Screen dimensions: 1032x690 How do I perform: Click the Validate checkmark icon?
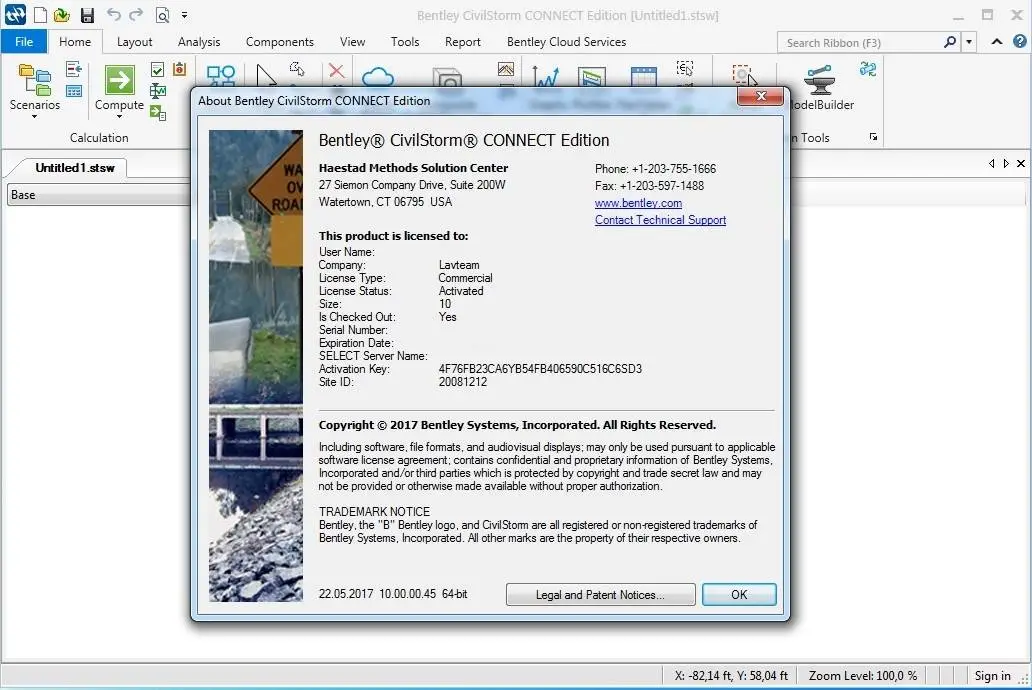coord(157,69)
